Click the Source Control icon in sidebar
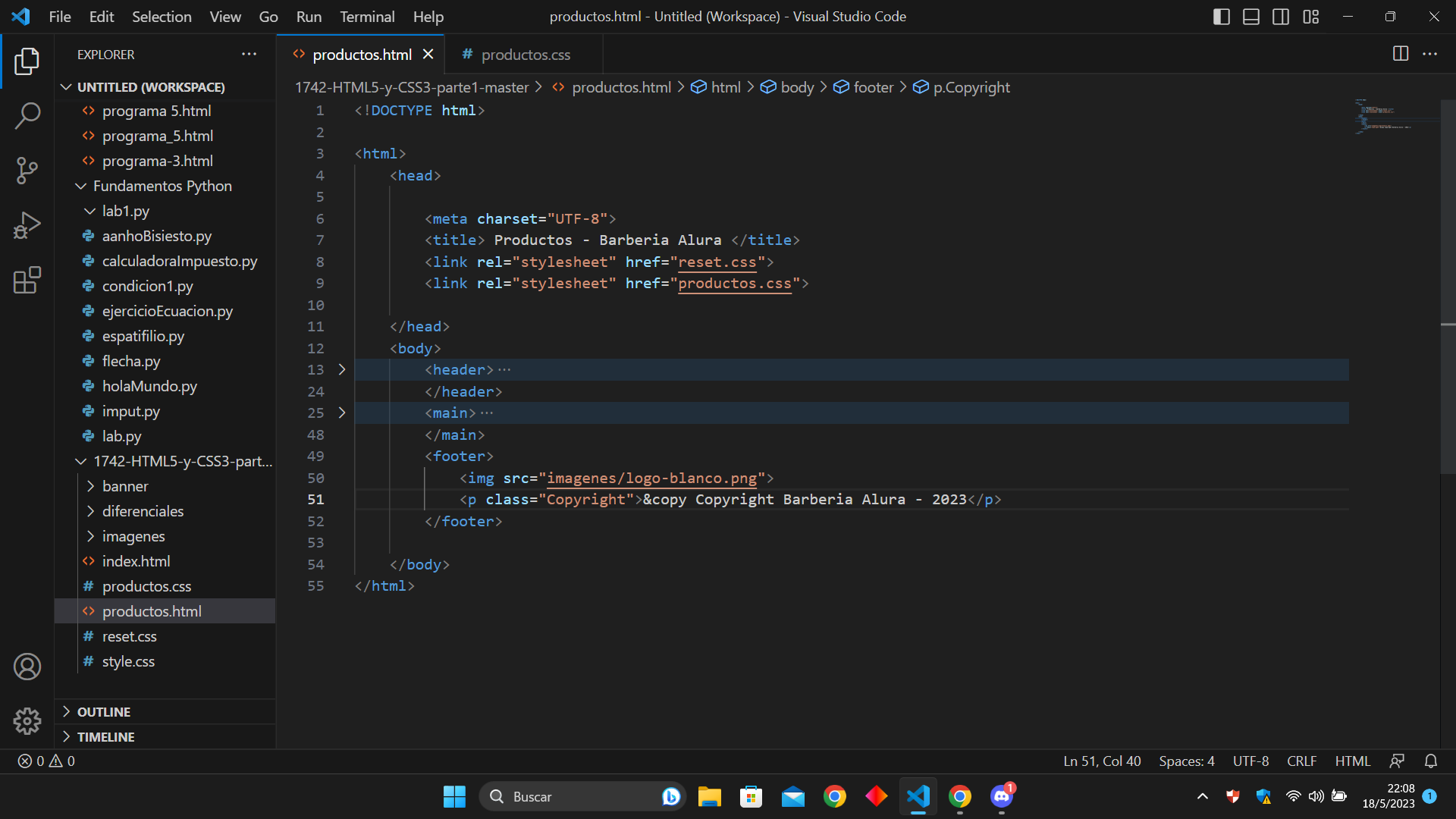 pyautogui.click(x=27, y=170)
